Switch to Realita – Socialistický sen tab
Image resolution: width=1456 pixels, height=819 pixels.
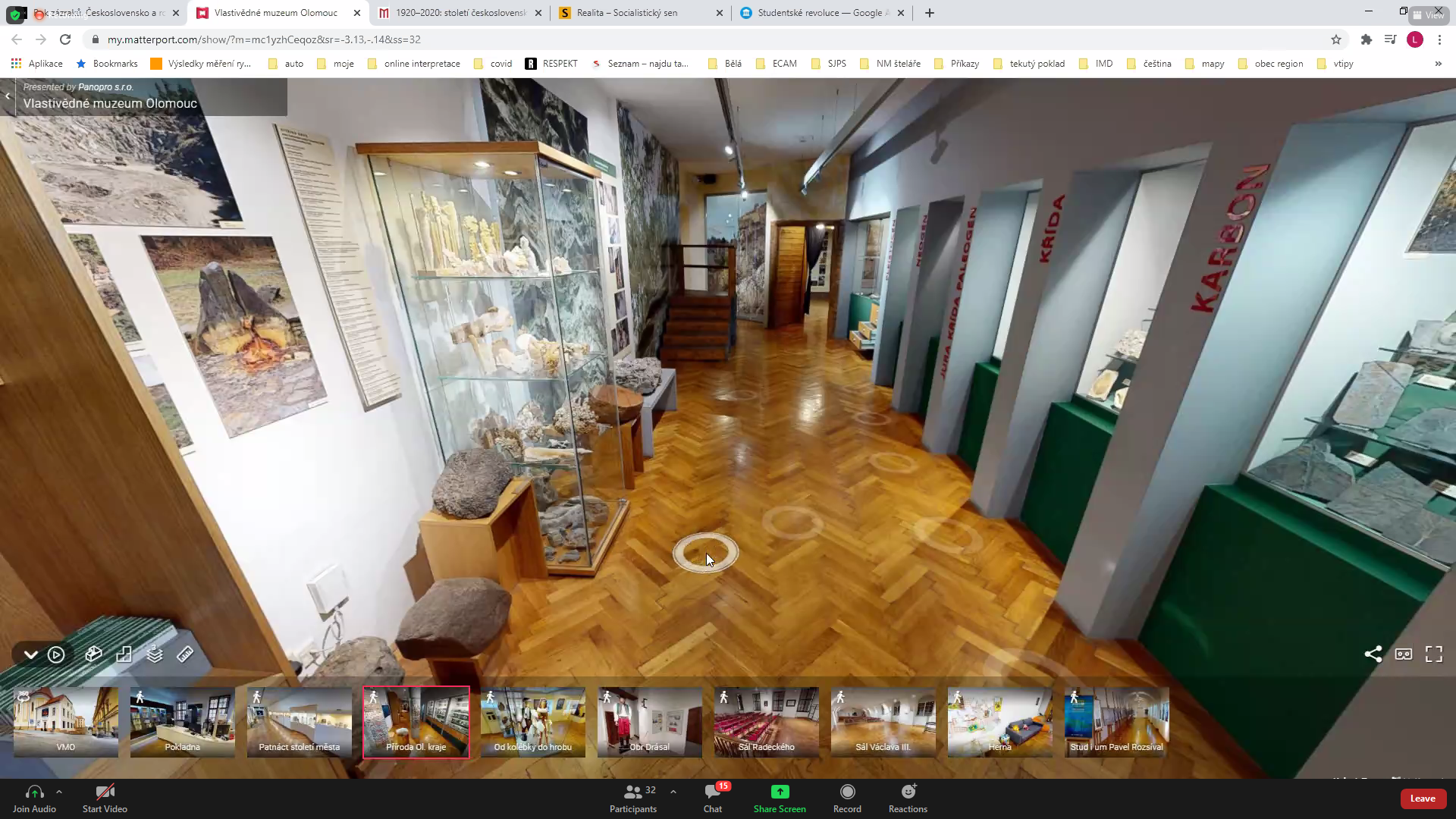(x=627, y=13)
